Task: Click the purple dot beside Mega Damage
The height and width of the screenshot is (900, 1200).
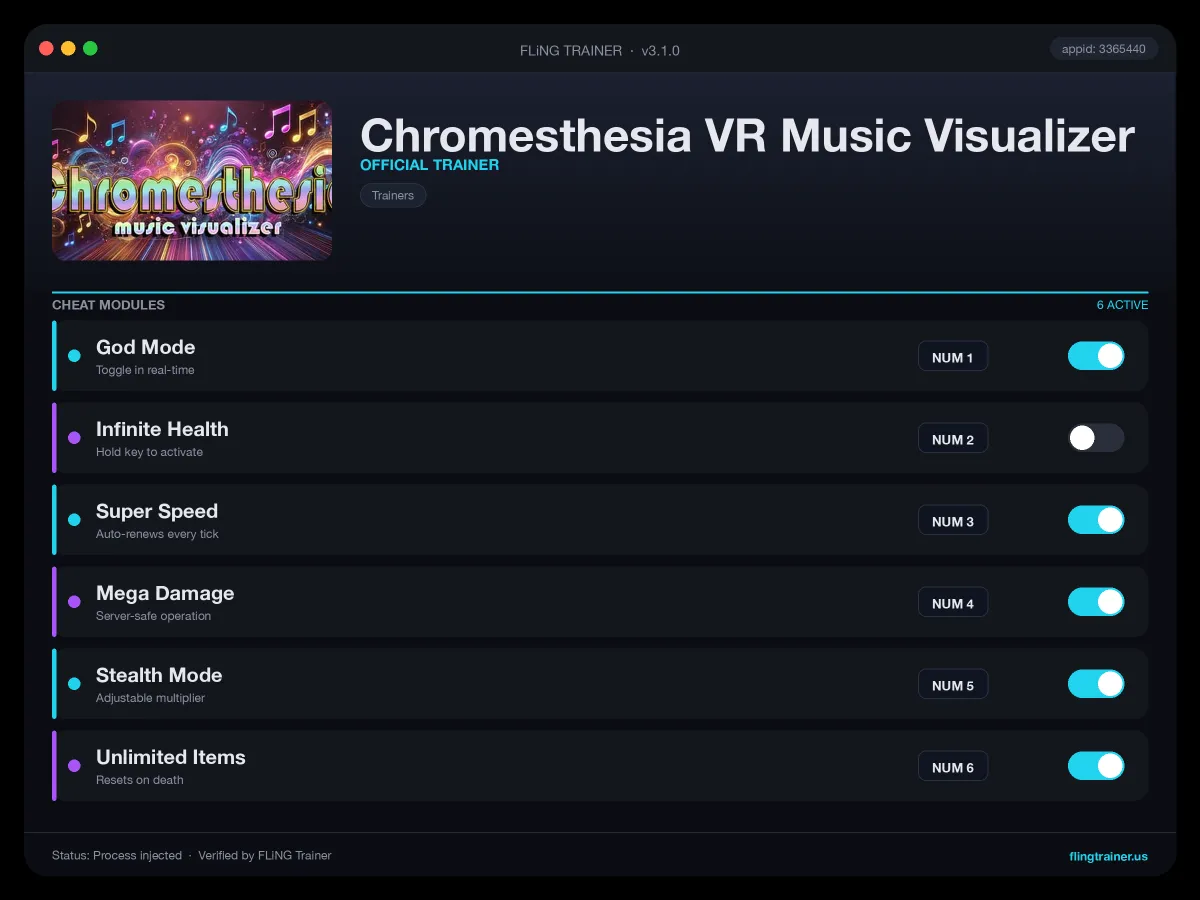Action: point(74,602)
